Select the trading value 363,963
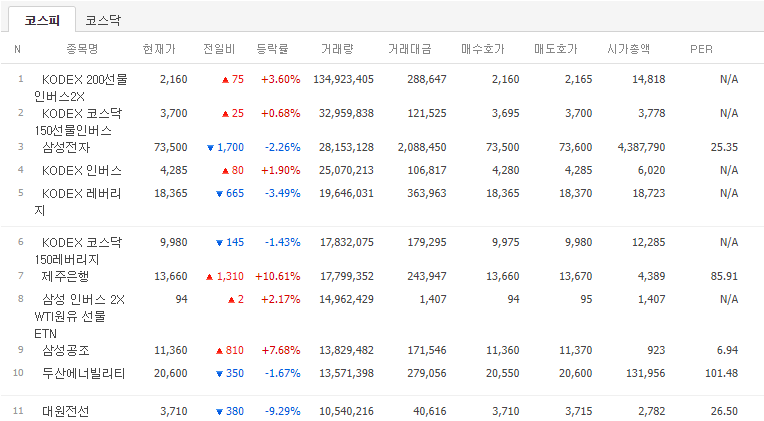Image resolution: width=764 pixels, height=421 pixels. (427, 193)
